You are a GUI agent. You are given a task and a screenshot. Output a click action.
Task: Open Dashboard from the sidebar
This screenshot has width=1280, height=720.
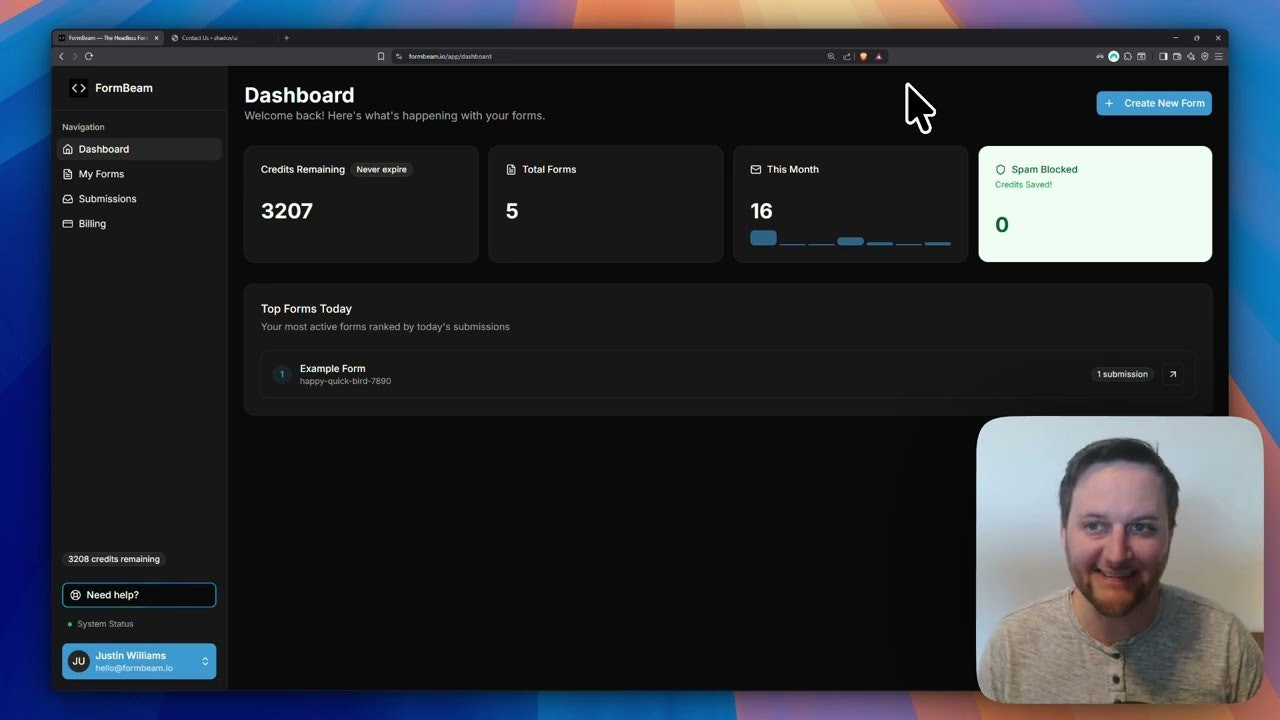click(139, 149)
